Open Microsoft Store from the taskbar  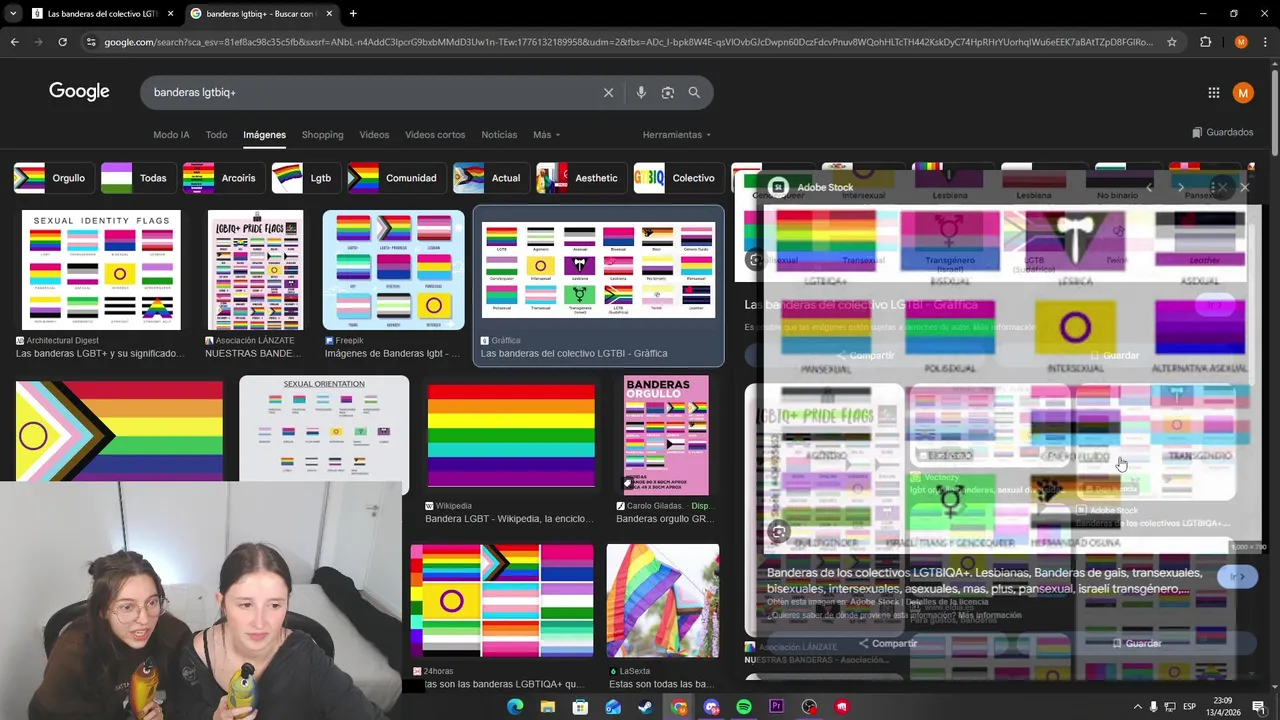pos(580,707)
